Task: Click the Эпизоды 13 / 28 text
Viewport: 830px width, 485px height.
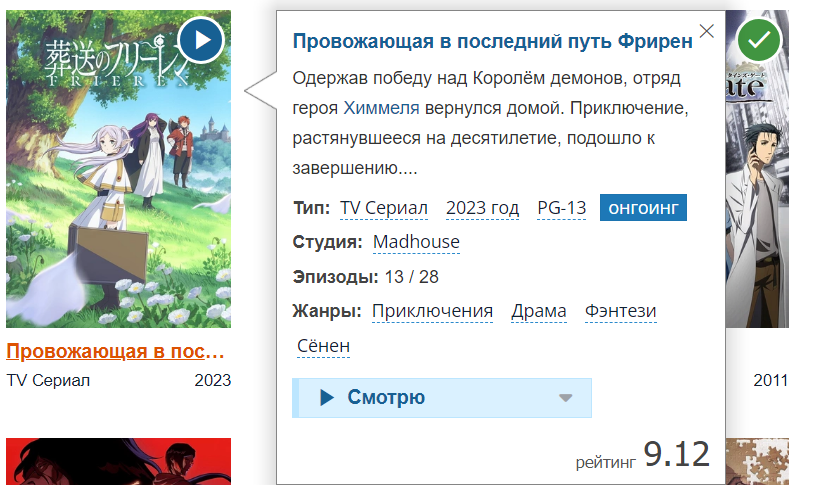Action: pos(366,277)
